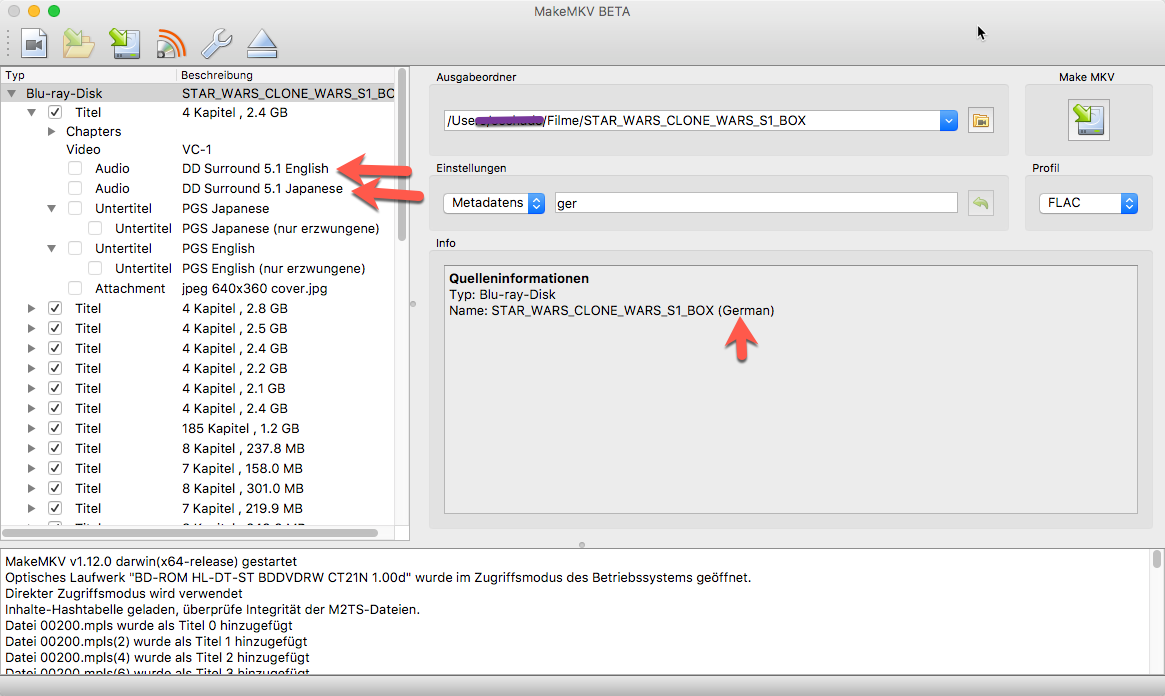
Task: Select row 4 Kapitel, 2.1 GB
Action: (x=198, y=388)
